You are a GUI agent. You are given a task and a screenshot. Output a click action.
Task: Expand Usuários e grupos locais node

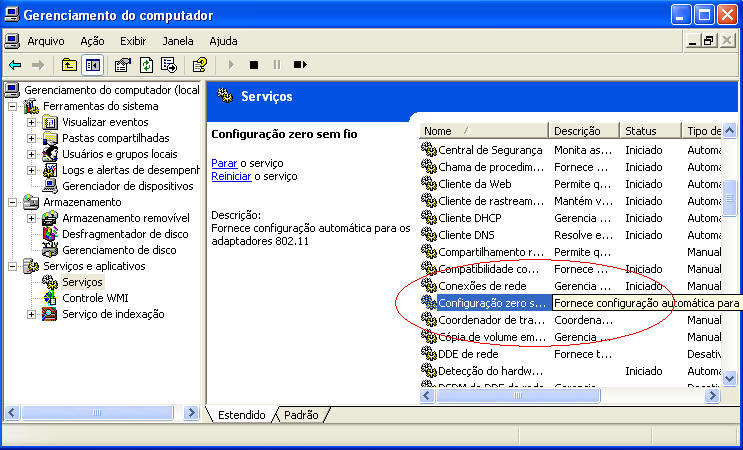(x=31, y=154)
